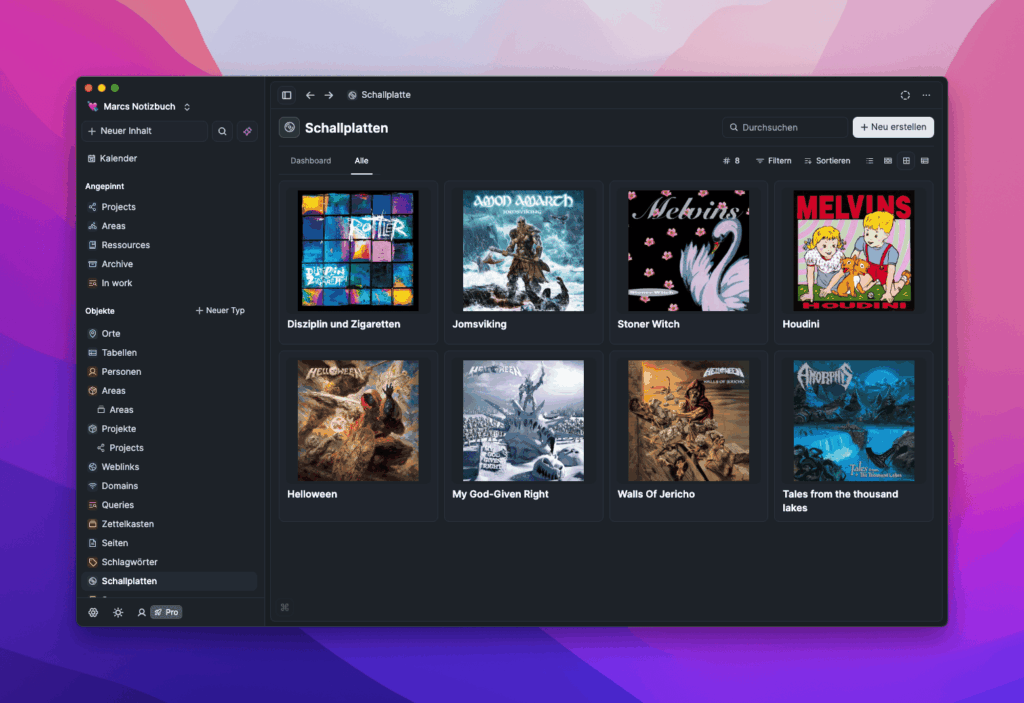This screenshot has height=703, width=1024.
Task: Open the account profile icon
Action: [141, 613]
